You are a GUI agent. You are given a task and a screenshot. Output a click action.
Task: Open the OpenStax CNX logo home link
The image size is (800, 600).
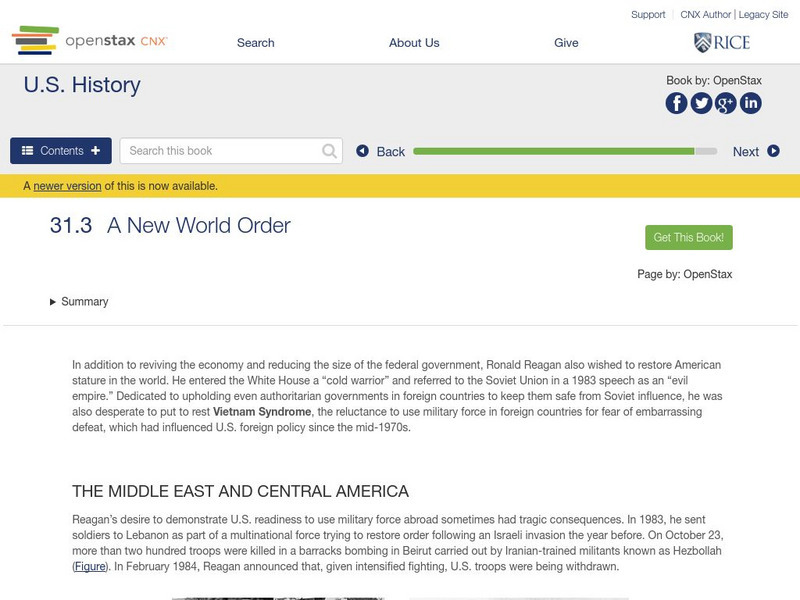tap(90, 40)
